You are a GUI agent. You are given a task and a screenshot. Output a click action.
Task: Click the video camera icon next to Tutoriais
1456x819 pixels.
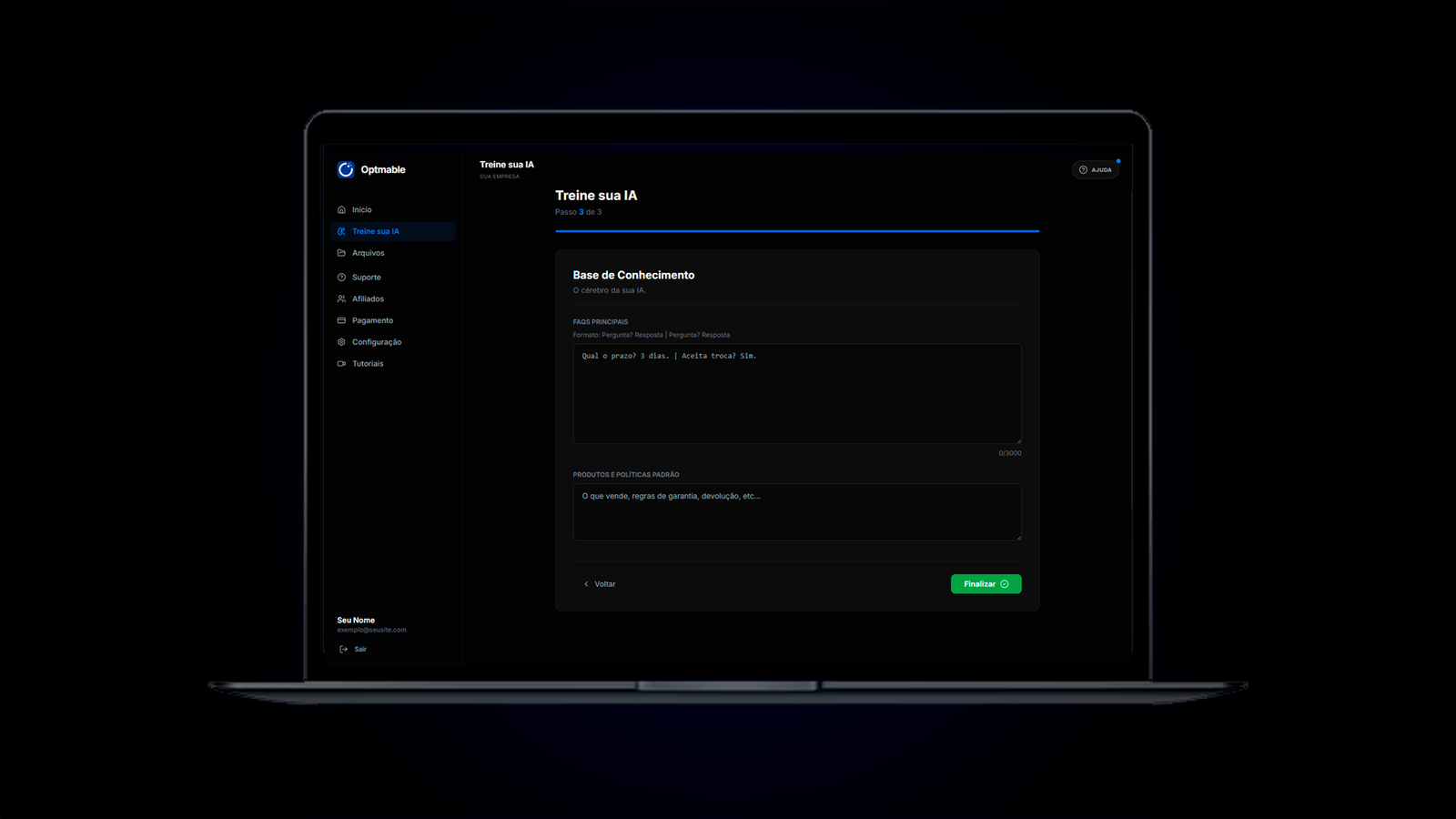[x=341, y=364]
